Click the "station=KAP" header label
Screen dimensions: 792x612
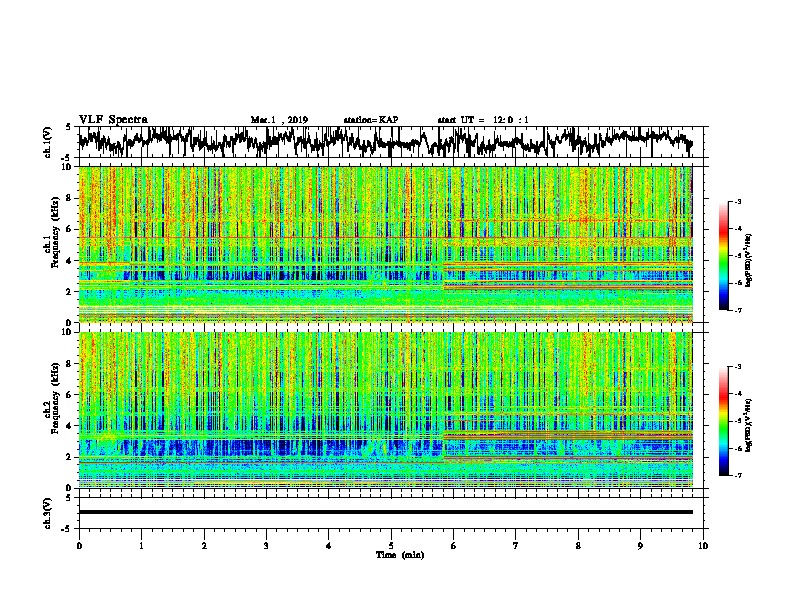pyautogui.click(x=371, y=120)
